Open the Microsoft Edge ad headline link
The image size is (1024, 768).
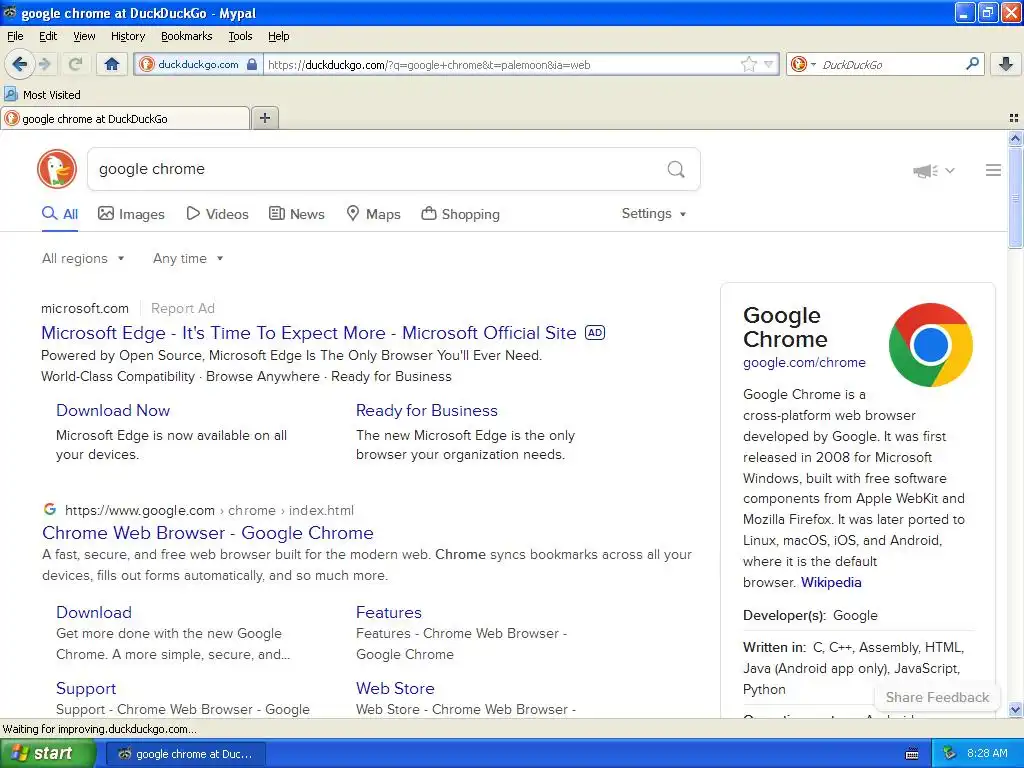click(309, 333)
